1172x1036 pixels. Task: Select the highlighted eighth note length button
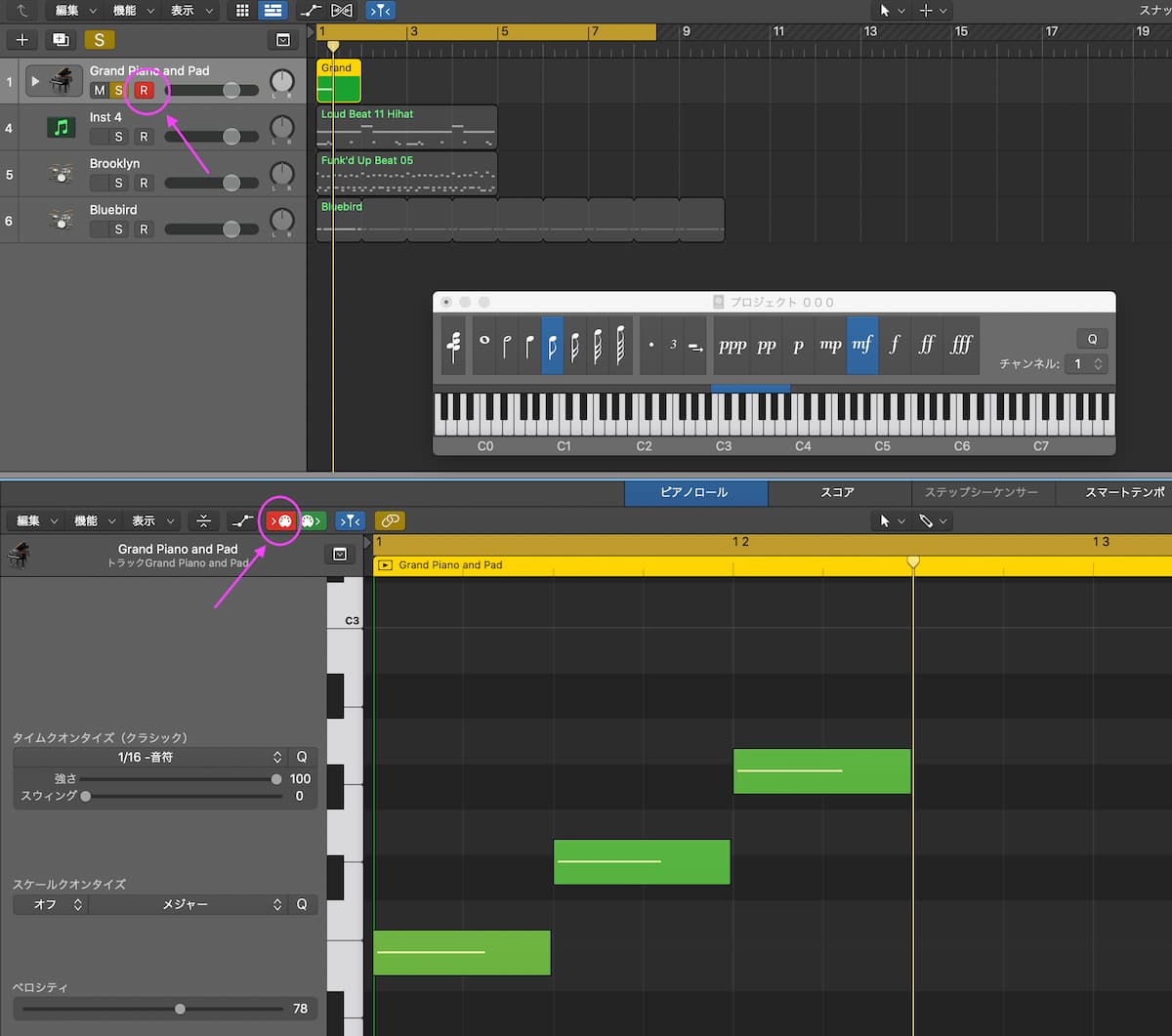pos(552,345)
